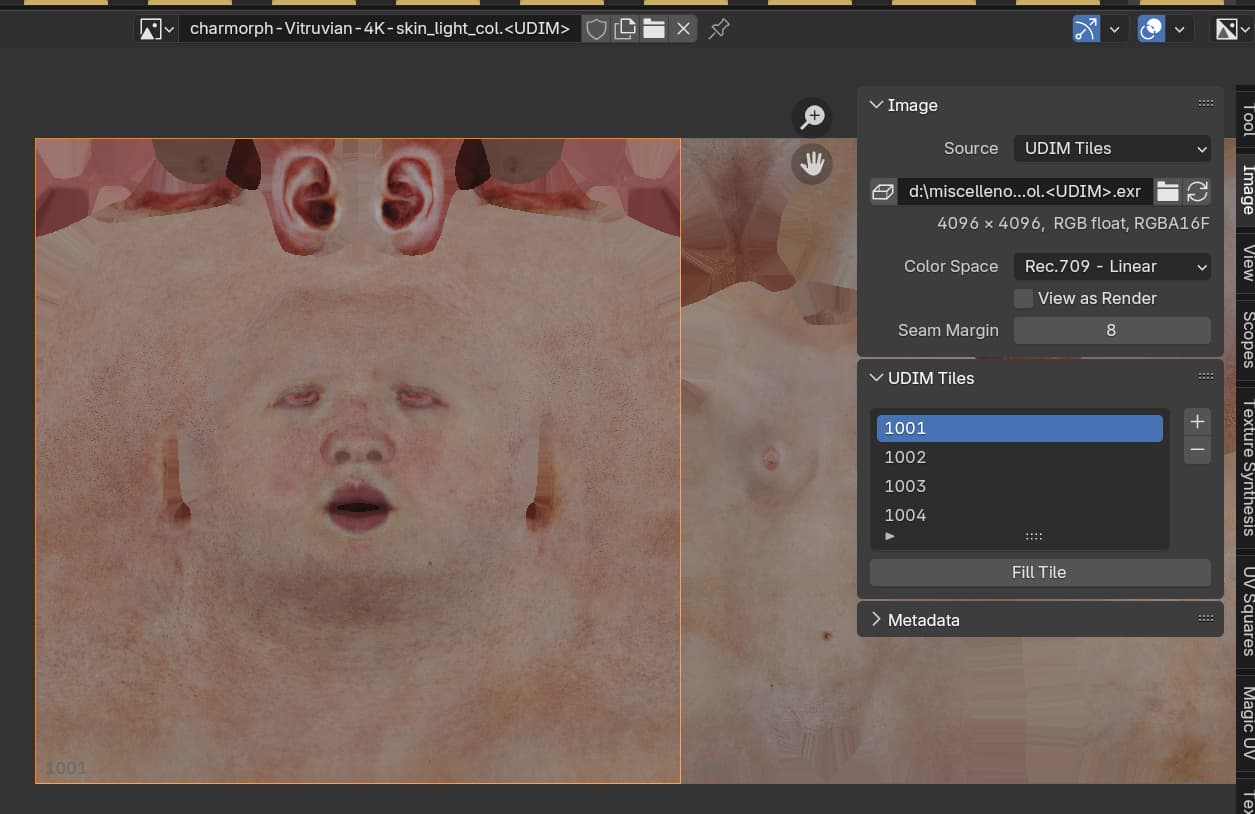Click the zoom magnifier gizmo
Image resolution: width=1255 pixels, height=814 pixels.
point(812,118)
